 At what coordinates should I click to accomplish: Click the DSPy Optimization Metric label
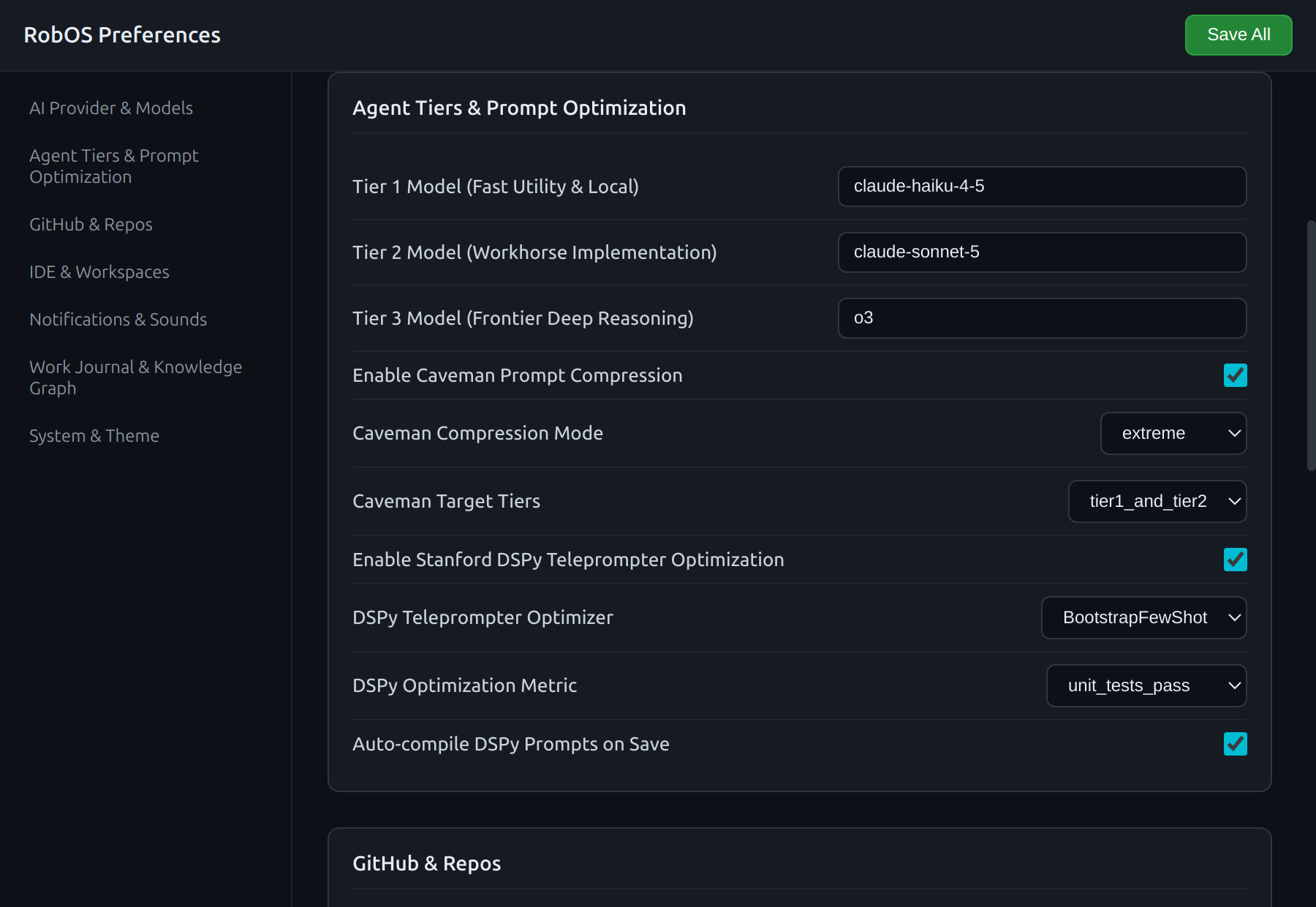(x=465, y=686)
